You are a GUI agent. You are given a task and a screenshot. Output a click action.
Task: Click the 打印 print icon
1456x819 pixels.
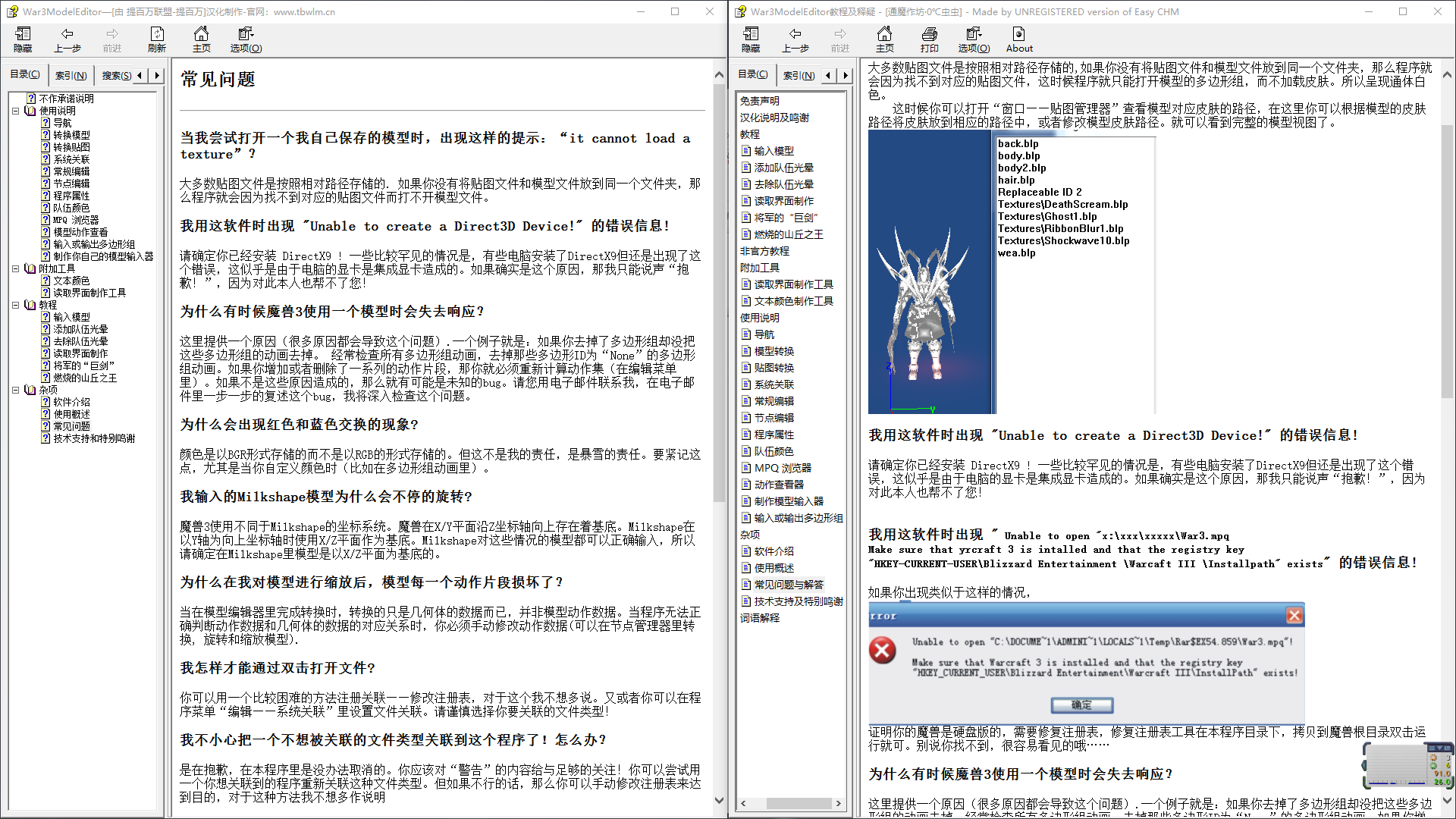point(929,39)
